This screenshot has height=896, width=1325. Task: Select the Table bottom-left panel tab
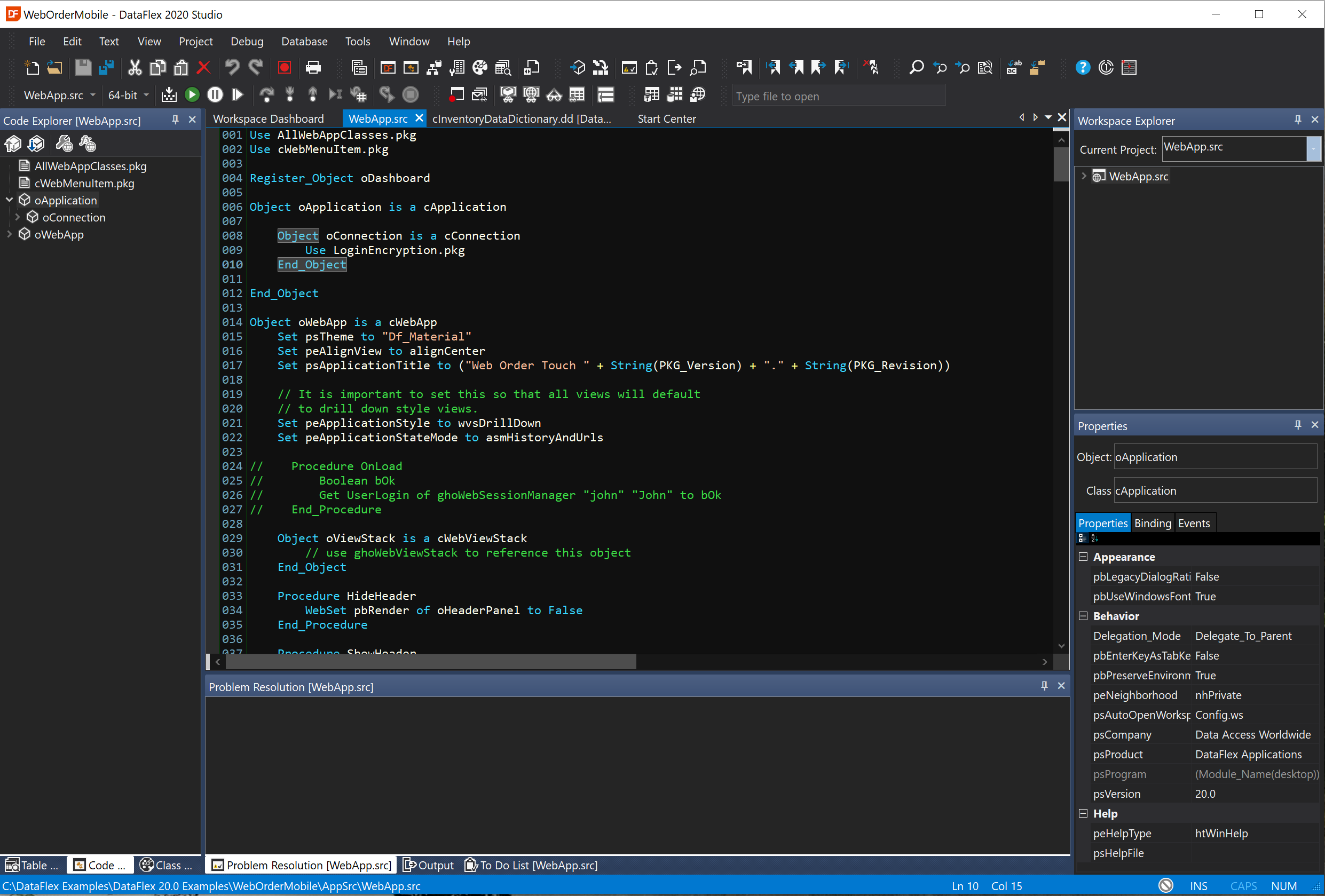coord(33,865)
